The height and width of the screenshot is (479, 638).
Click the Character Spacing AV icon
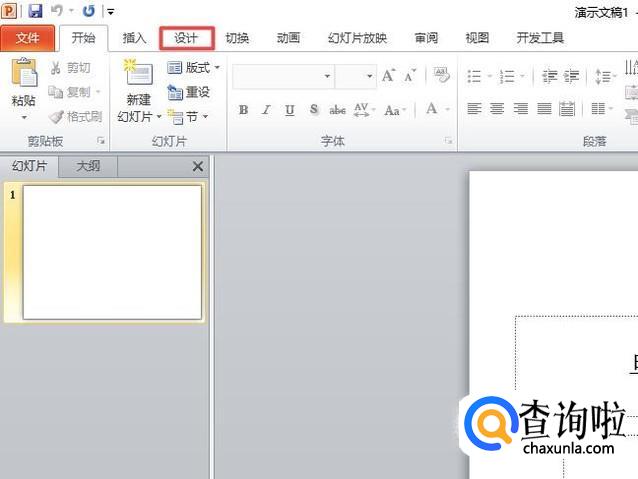[x=361, y=110]
